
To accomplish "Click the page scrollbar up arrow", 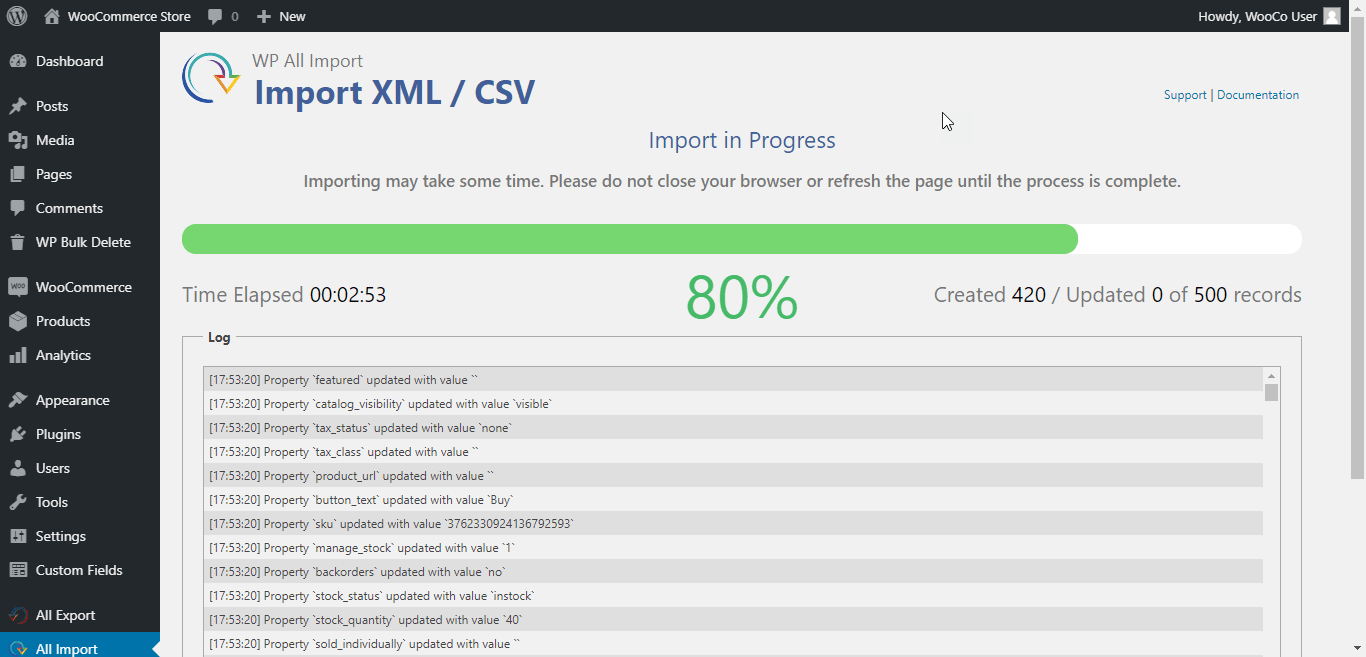I will coord(1357,9).
